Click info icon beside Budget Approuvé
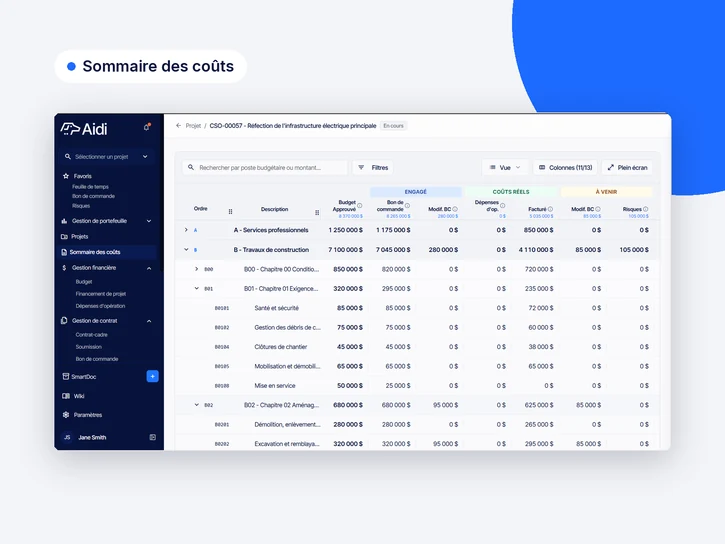Viewport: 725px width, 544px height. (x=359, y=206)
